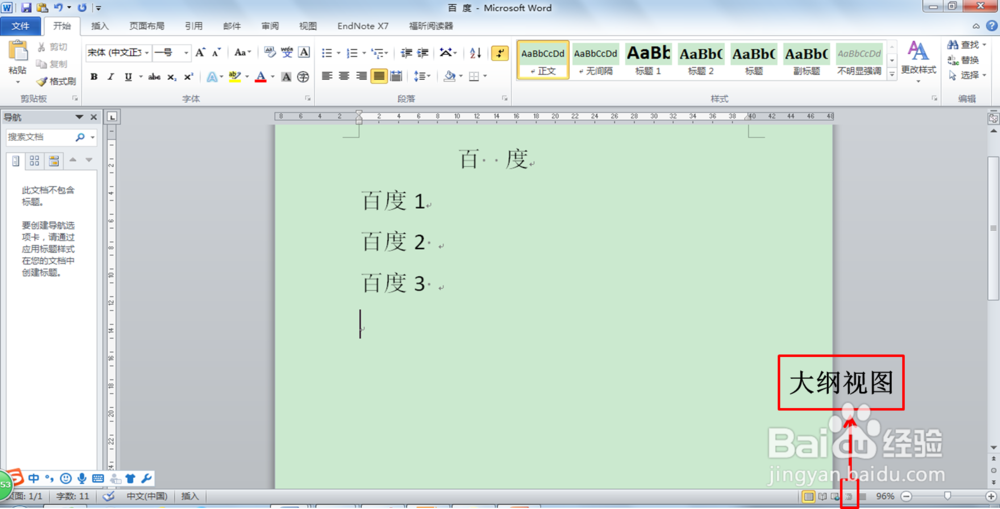Switch to the 引用 (References) tab
Viewport: 1000px width, 509px height.
click(194, 26)
